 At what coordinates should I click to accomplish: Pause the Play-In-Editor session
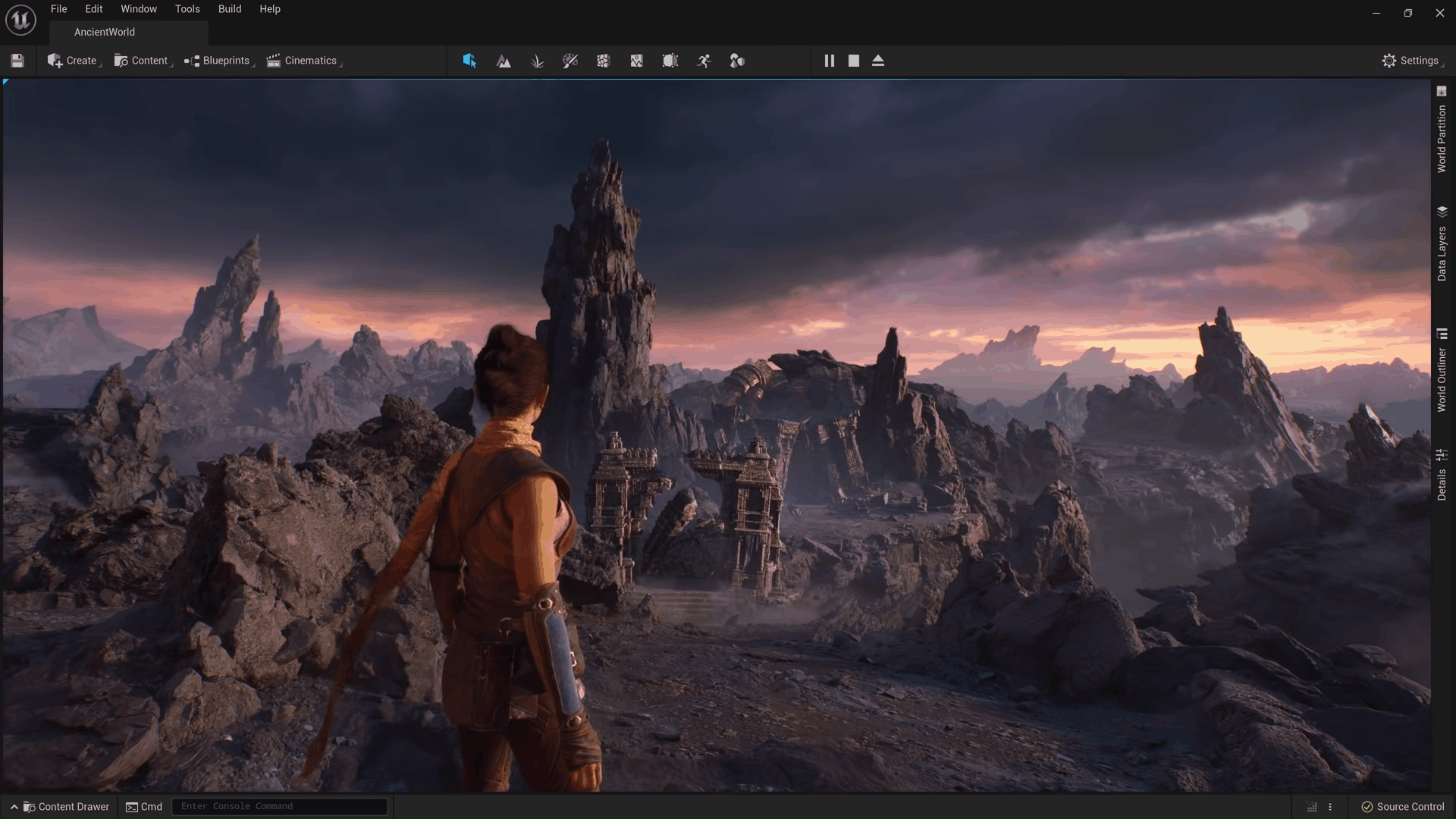click(x=829, y=61)
